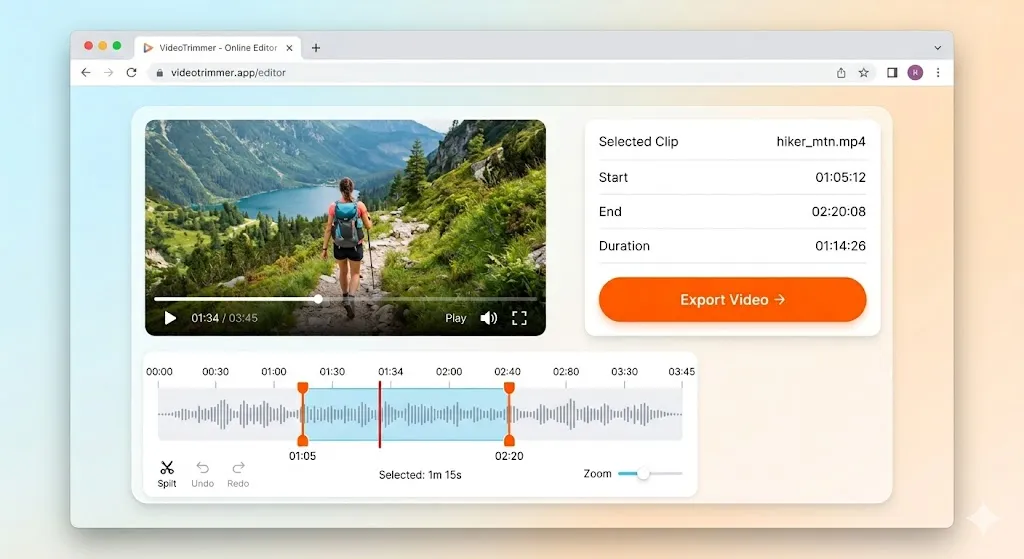Click the Duration value 01:14:26

click(840, 246)
